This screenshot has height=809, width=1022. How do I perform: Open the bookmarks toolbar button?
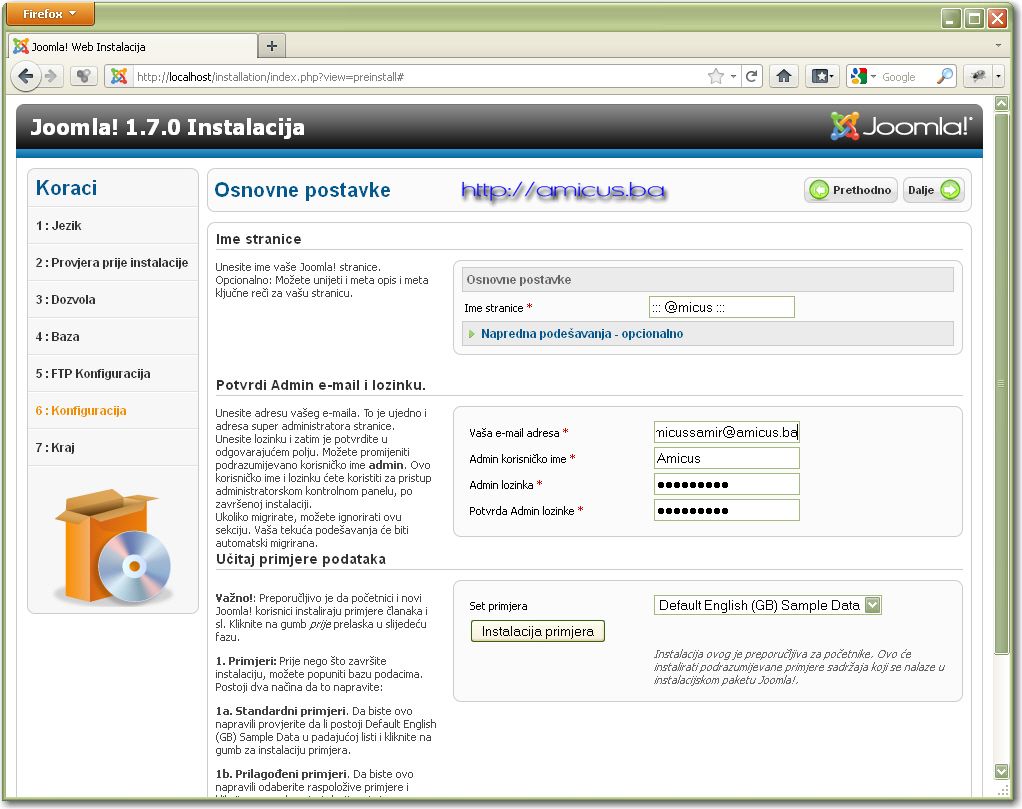pyautogui.click(x=822, y=76)
